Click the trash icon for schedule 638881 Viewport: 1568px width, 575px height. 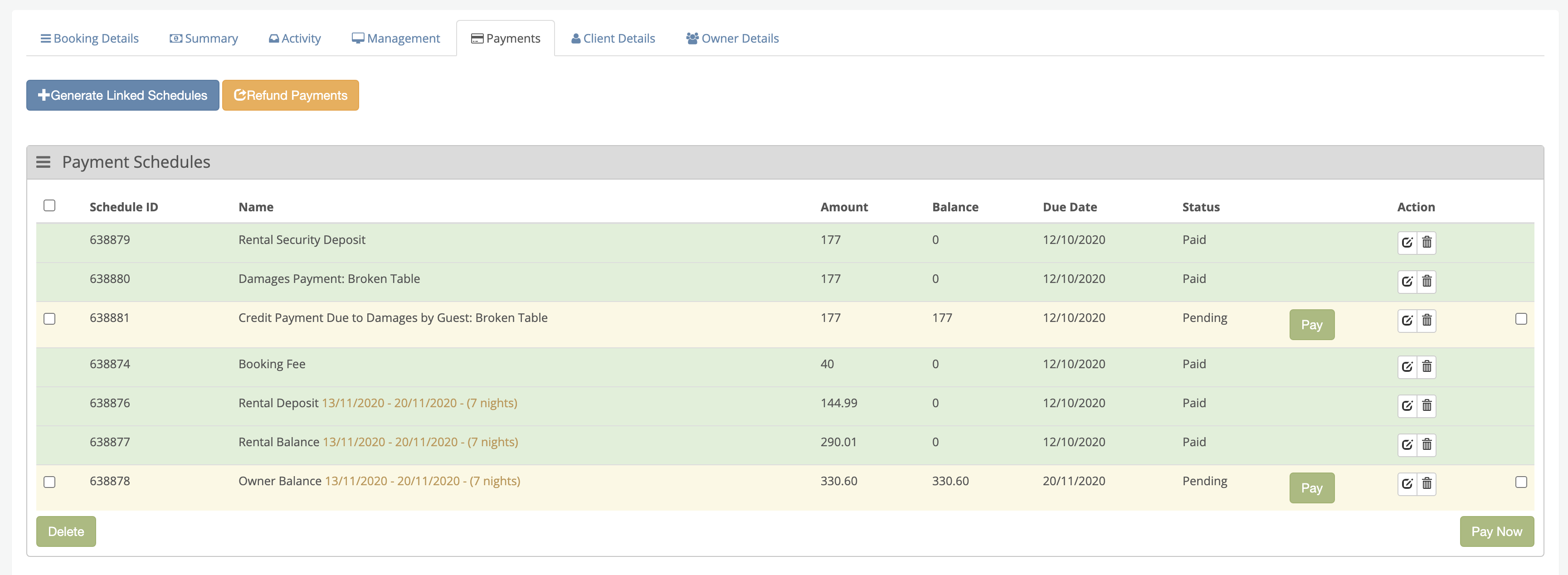tap(1427, 320)
